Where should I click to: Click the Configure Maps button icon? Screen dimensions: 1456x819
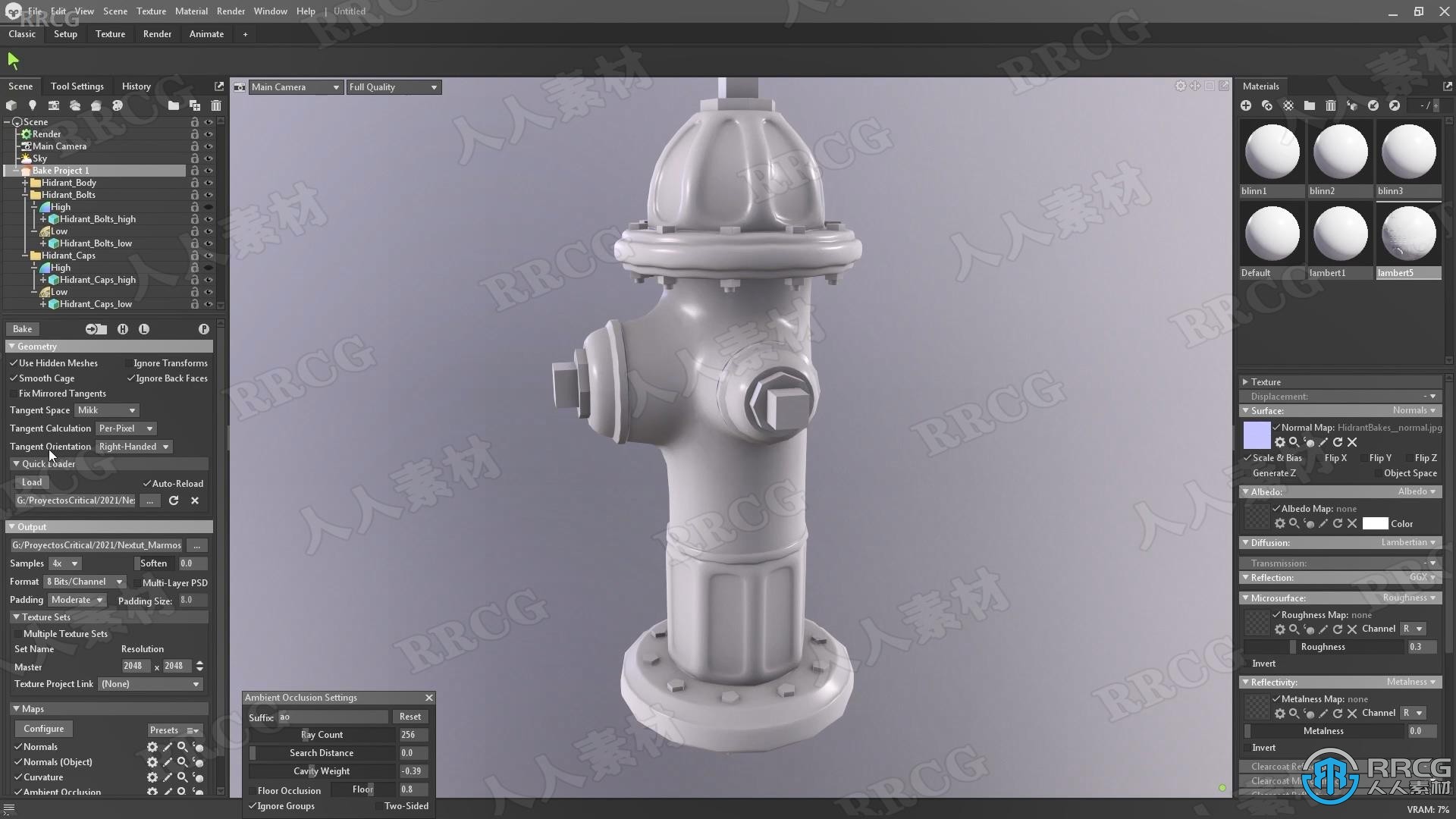point(42,727)
